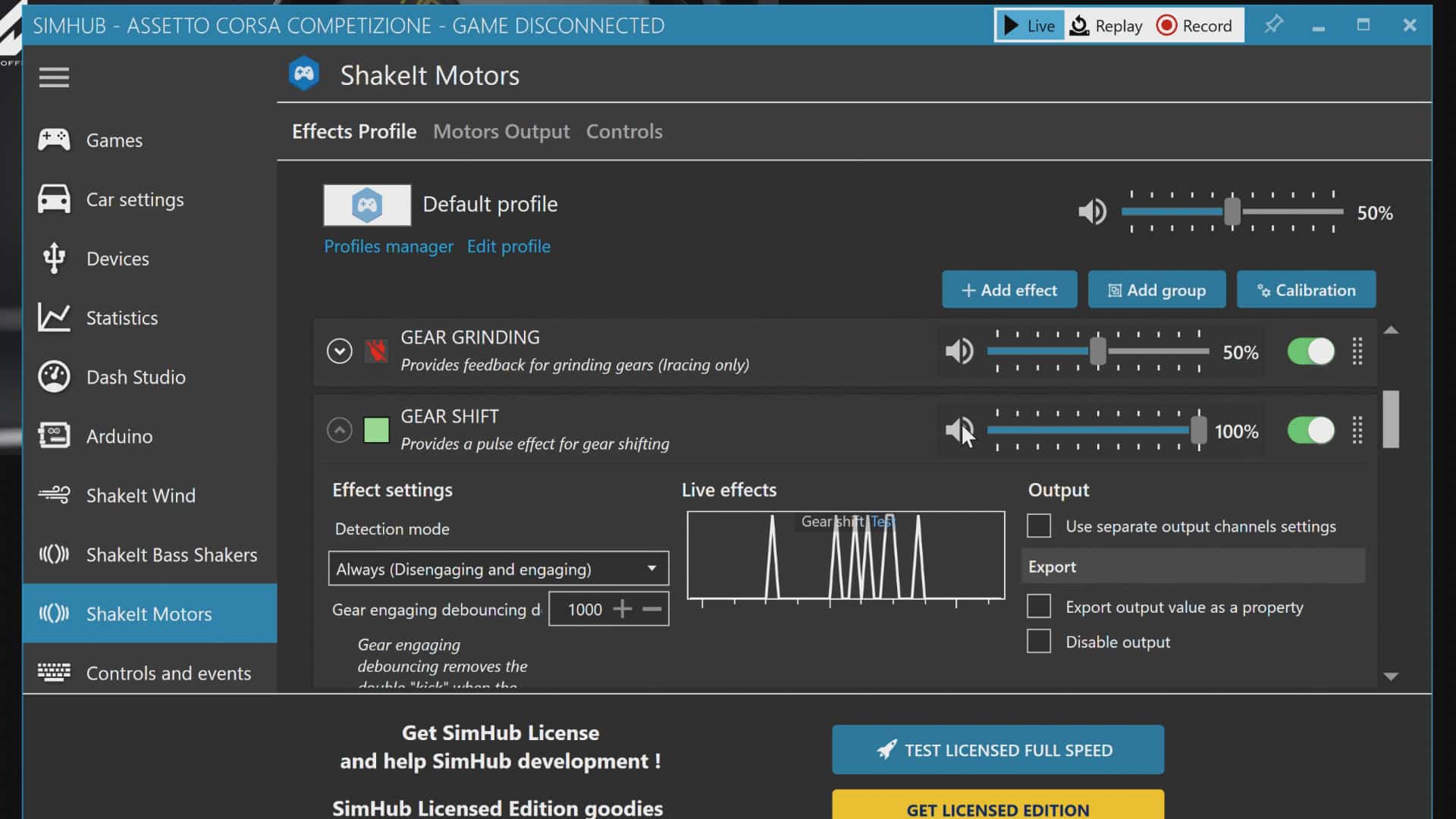1456x819 pixels.
Task: Click the Dash Studio gauge icon
Action: click(x=54, y=377)
